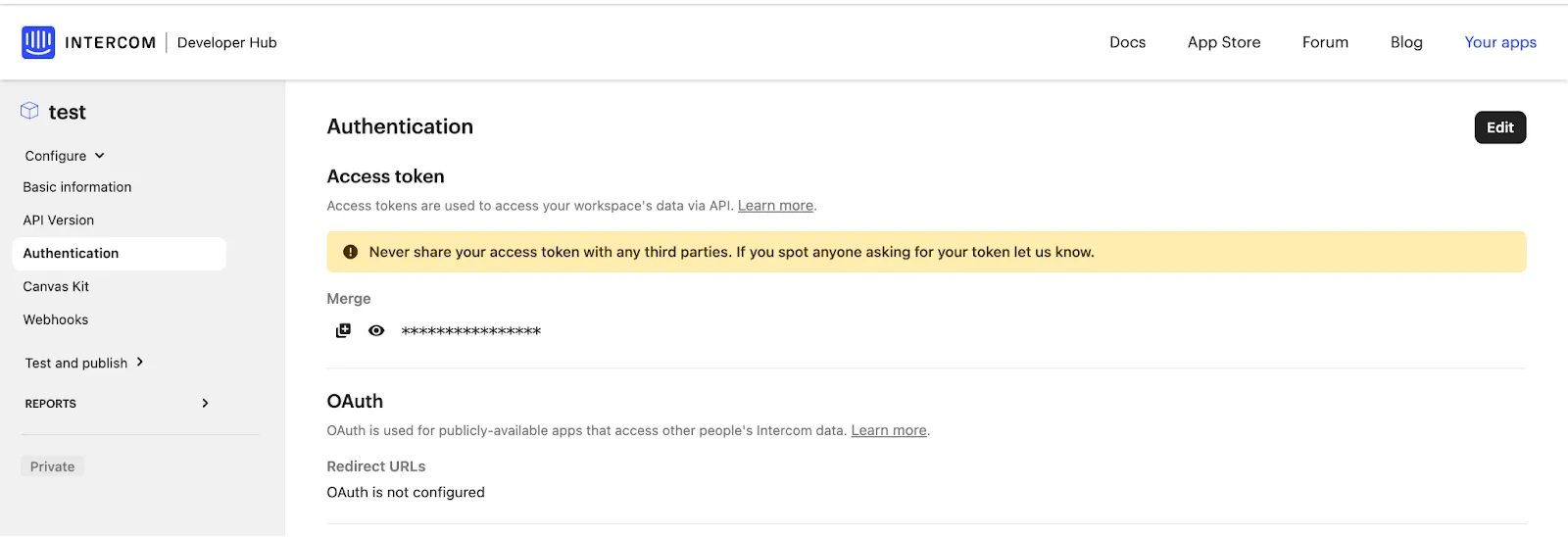Viewport: 1568px width, 537px height.
Task: Click Developer Hub title
Action: 227,42
